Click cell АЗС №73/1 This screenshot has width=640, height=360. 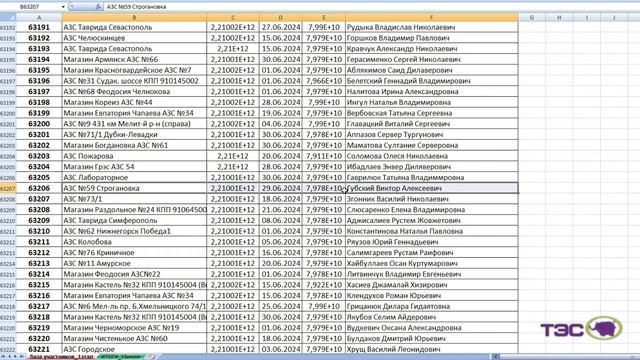pos(134,199)
